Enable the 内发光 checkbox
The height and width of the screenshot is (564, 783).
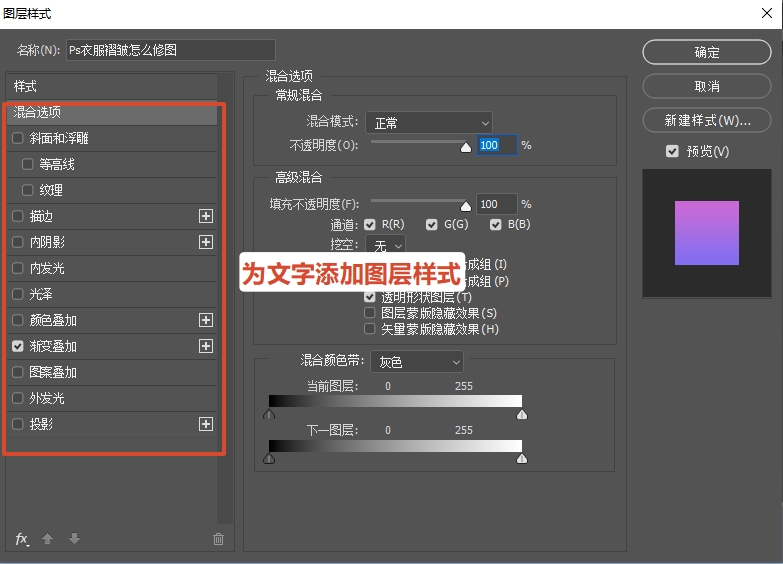point(18,268)
